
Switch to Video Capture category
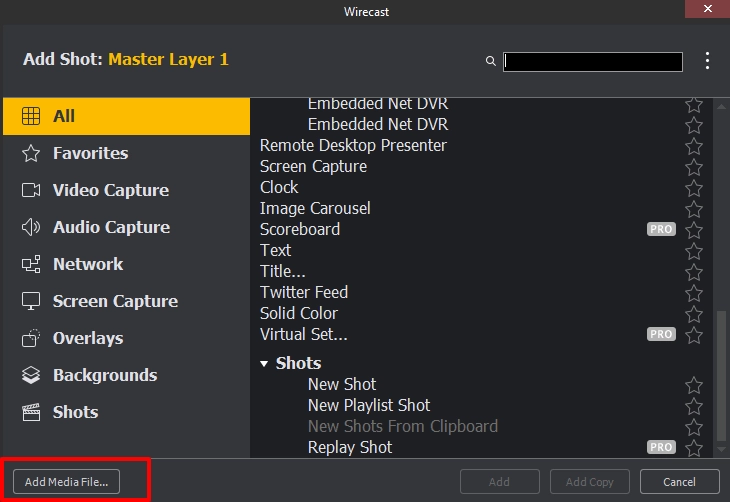point(126,190)
